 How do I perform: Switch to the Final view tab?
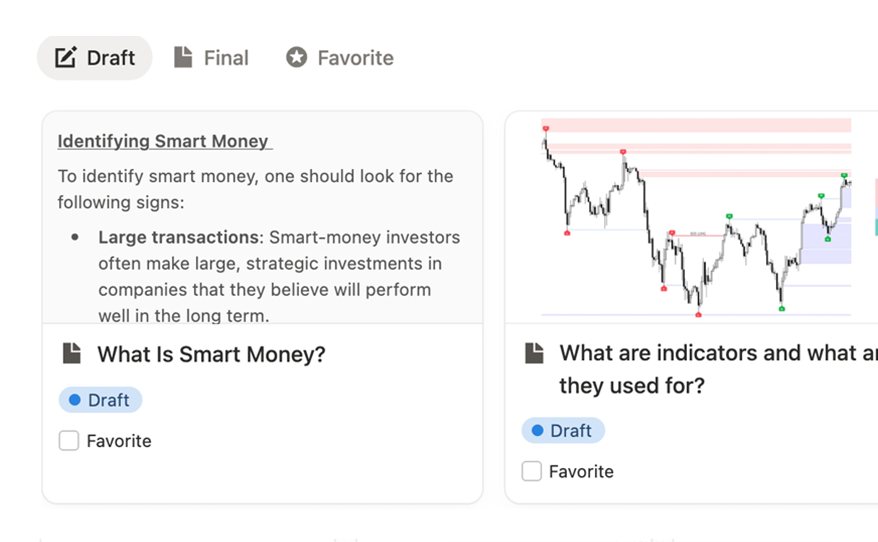pos(225,58)
